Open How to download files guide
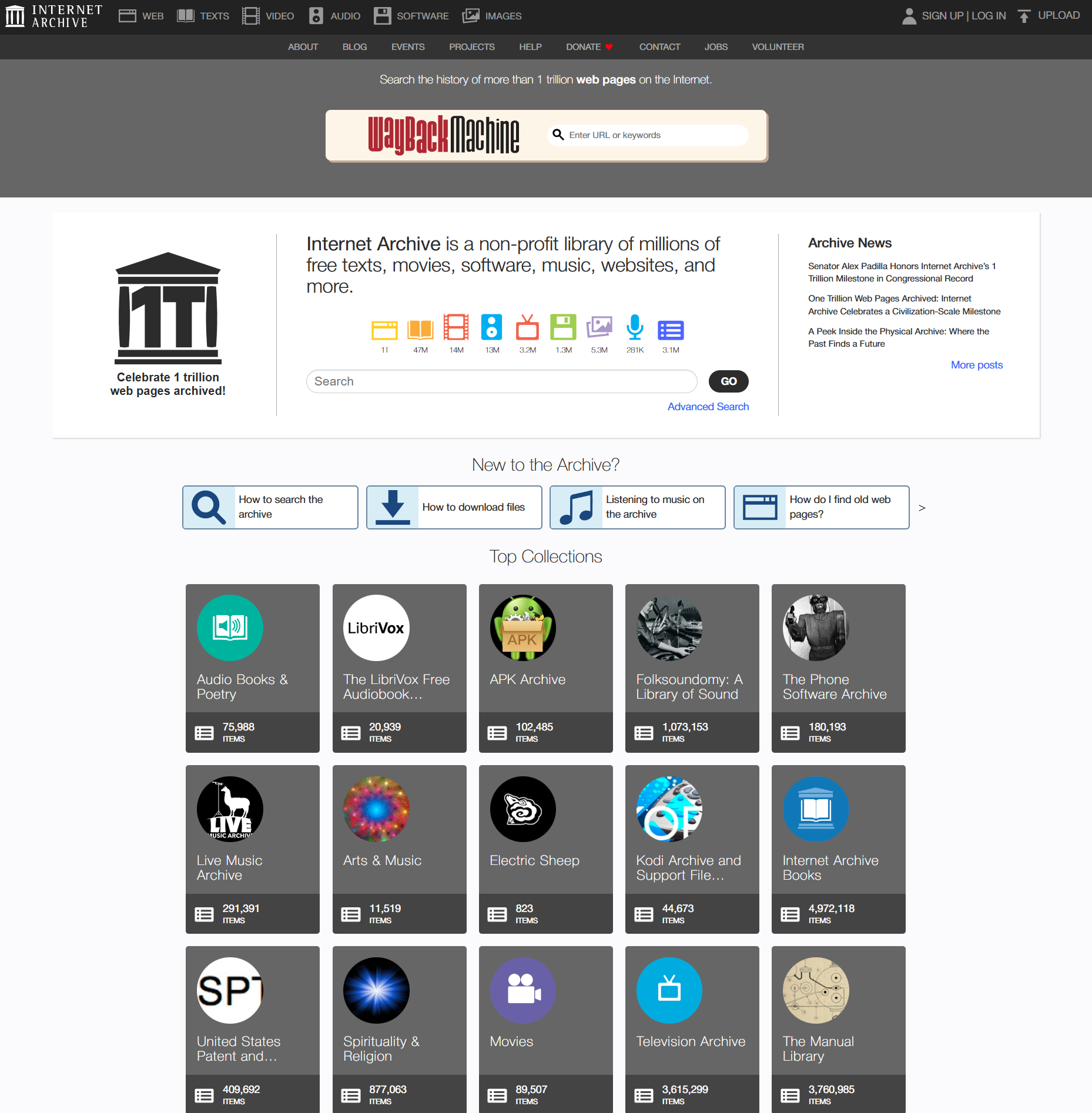 pyautogui.click(x=454, y=507)
